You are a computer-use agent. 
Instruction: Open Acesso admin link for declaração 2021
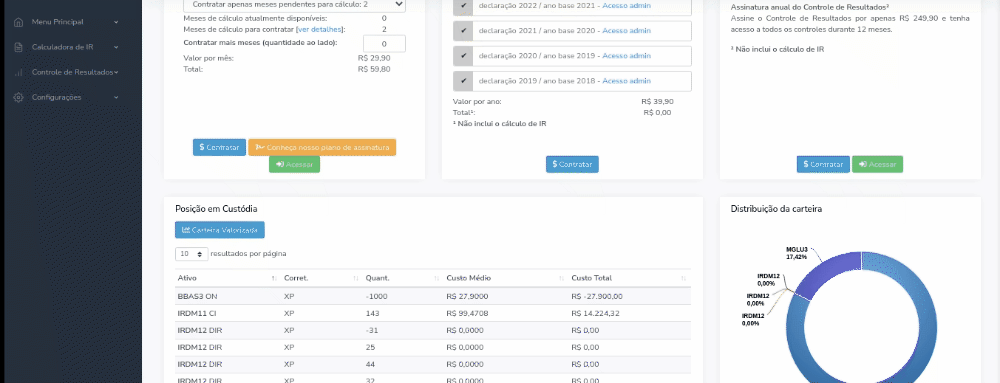(627, 31)
